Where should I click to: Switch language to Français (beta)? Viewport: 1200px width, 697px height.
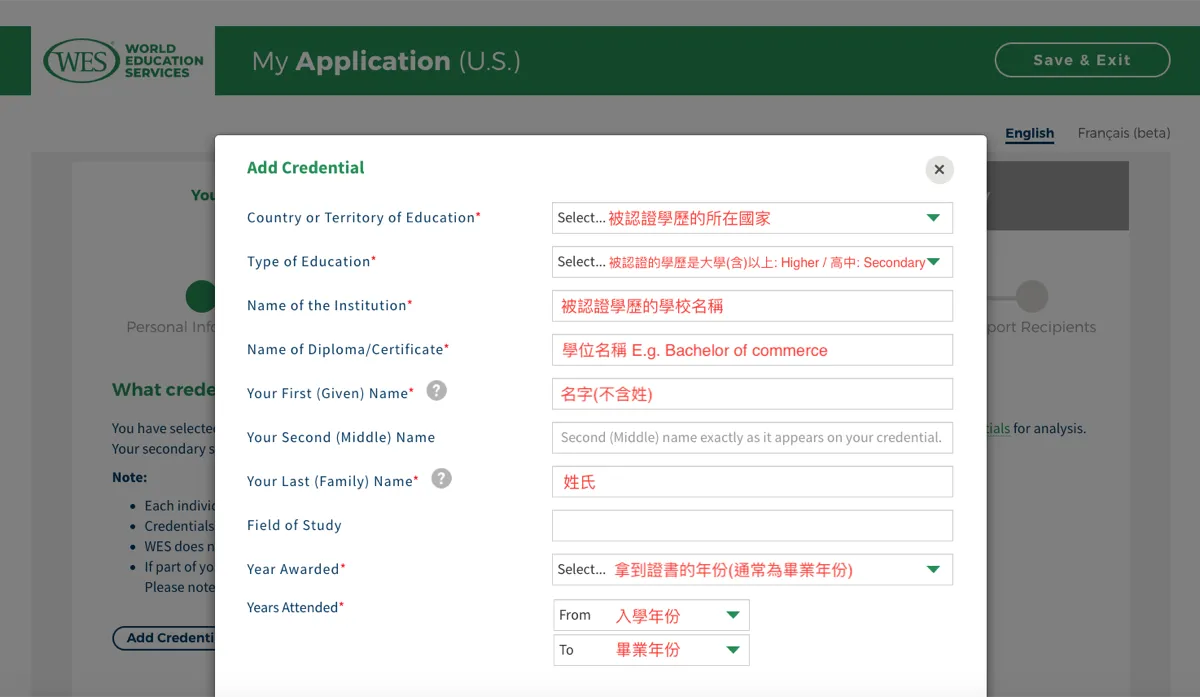1124,133
